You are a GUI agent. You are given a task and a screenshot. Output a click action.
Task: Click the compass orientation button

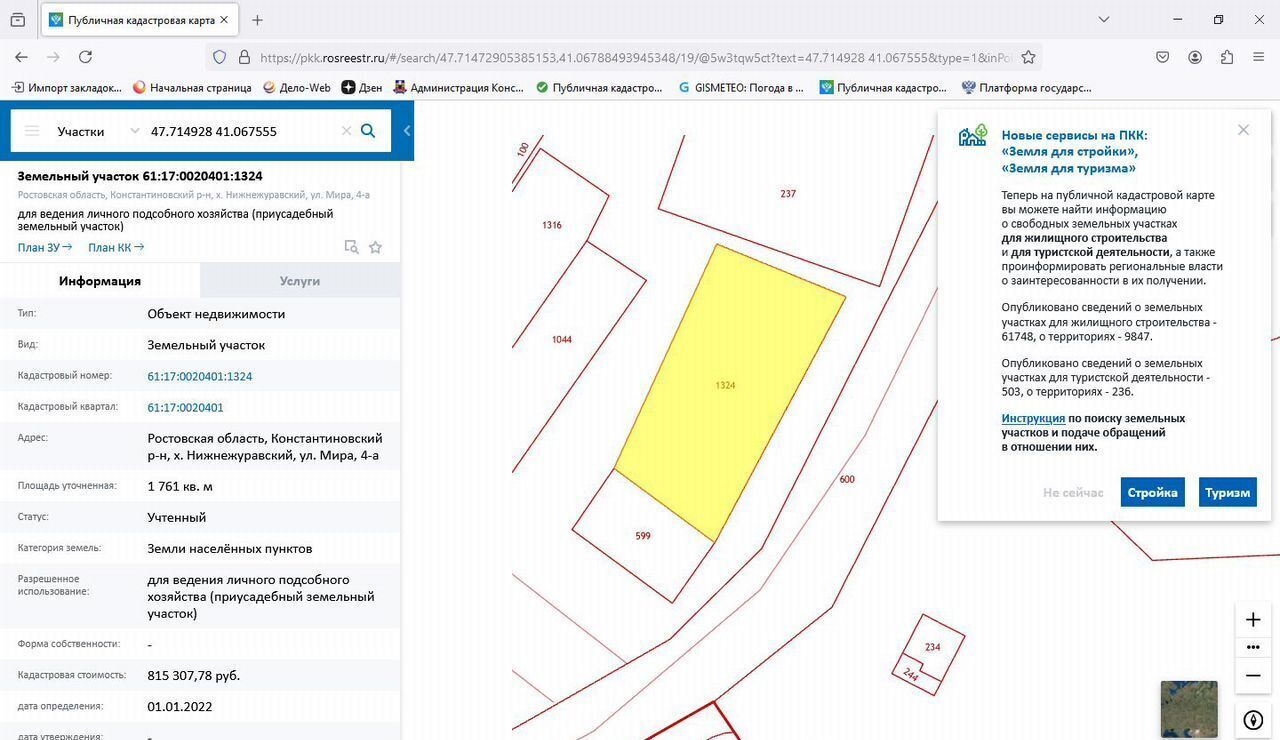[x=1253, y=720]
